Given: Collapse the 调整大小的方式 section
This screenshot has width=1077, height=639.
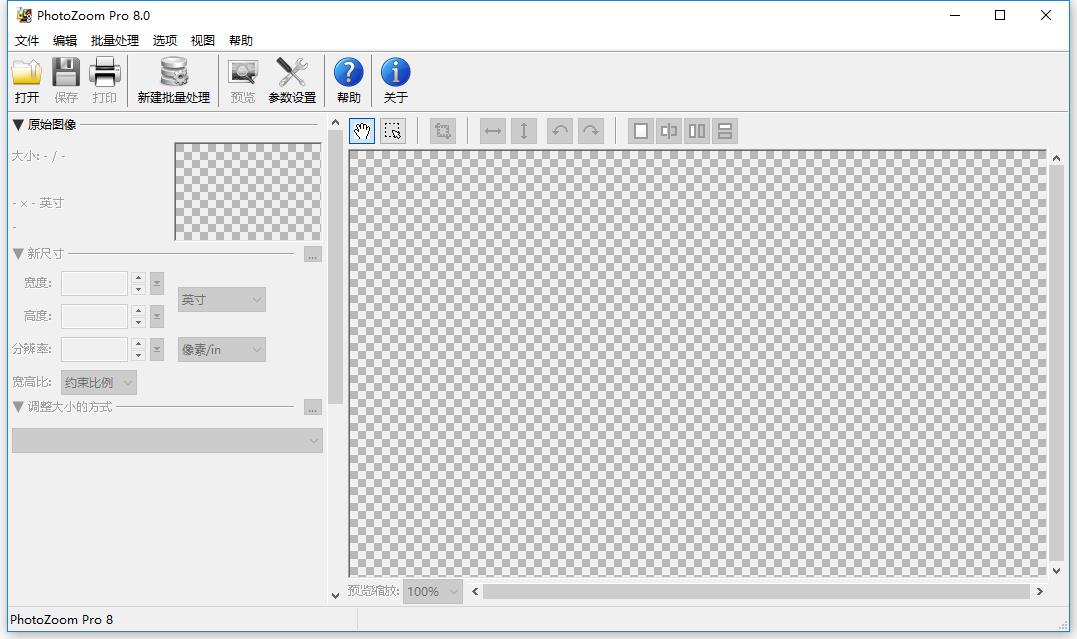Looking at the screenshot, I should (19, 407).
